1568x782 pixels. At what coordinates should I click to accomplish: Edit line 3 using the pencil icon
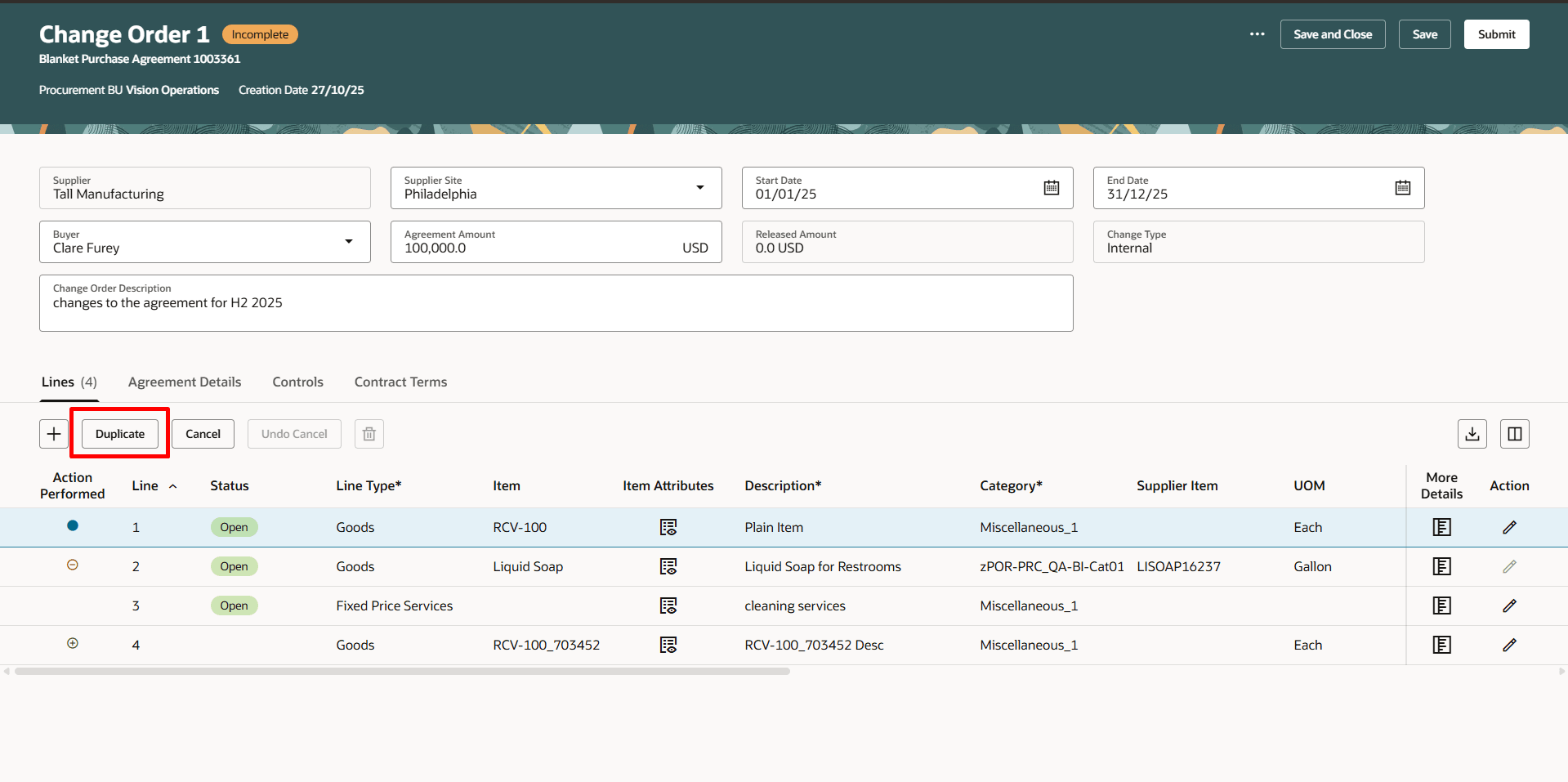[x=1509, y=605]
